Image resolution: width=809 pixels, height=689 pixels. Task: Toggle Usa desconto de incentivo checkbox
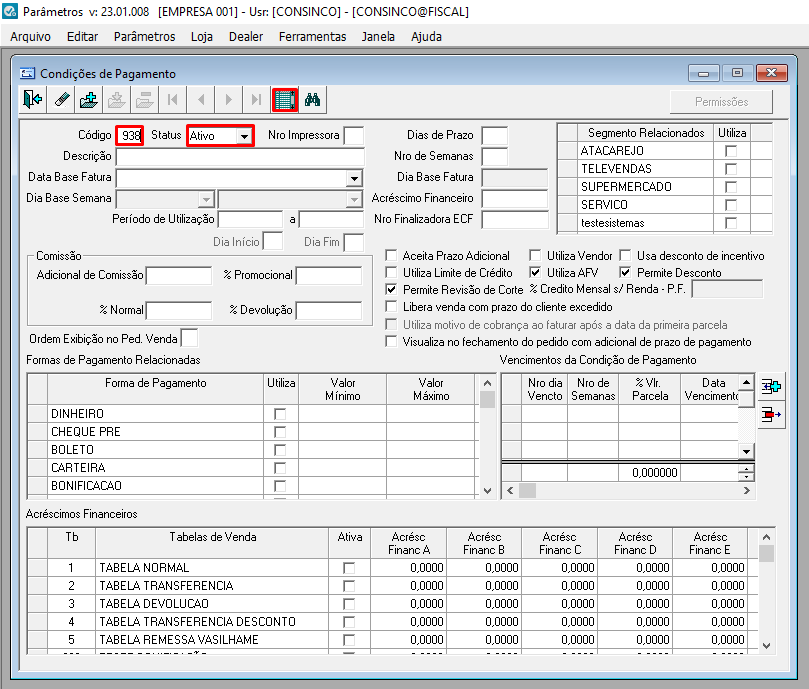click(625, 255)
